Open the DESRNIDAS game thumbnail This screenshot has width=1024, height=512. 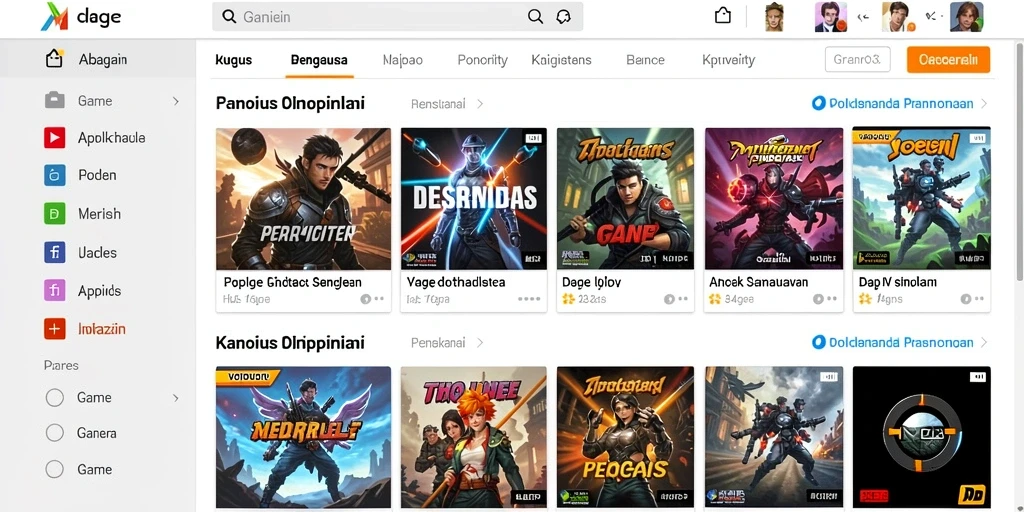pyautogui.click(x=473, y=199)
